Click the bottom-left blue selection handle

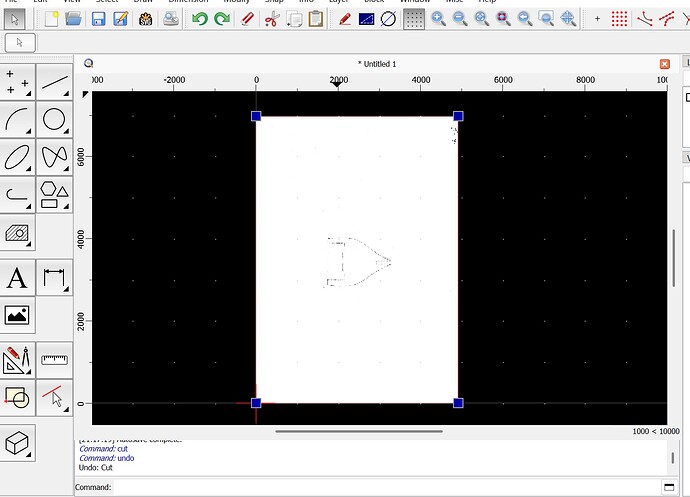(256, 403)
